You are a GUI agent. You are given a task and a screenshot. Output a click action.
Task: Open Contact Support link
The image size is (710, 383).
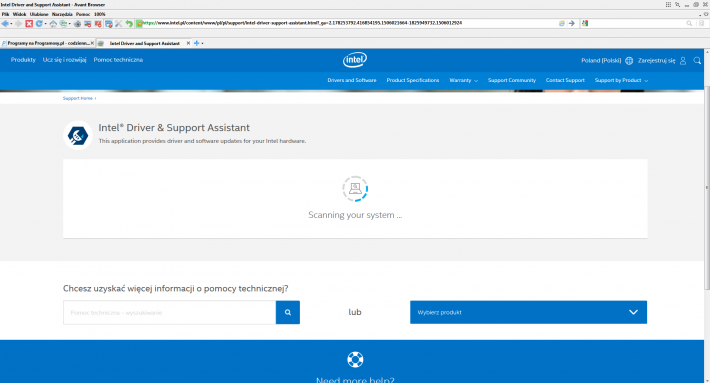click(x=565, y=81)
